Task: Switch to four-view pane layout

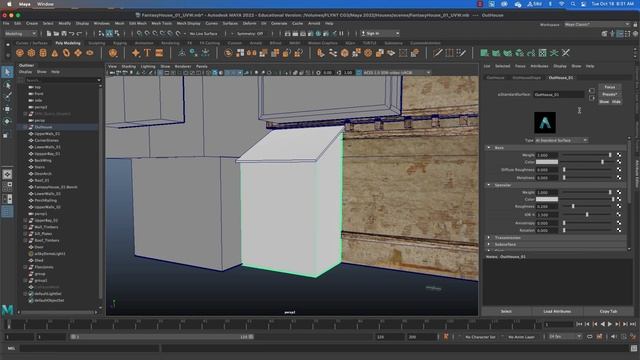Action: tap(7, 187)
